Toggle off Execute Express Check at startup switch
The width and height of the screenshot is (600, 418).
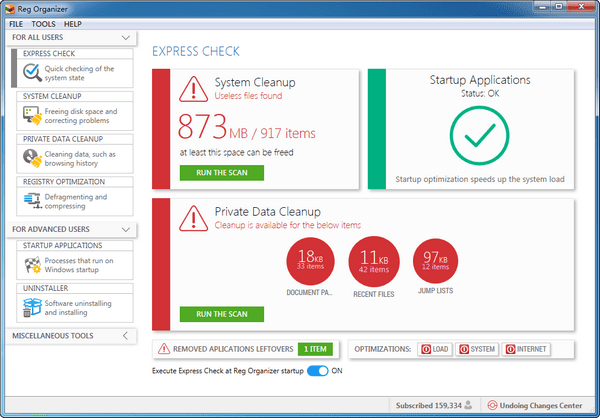click(x=318, y=371)
